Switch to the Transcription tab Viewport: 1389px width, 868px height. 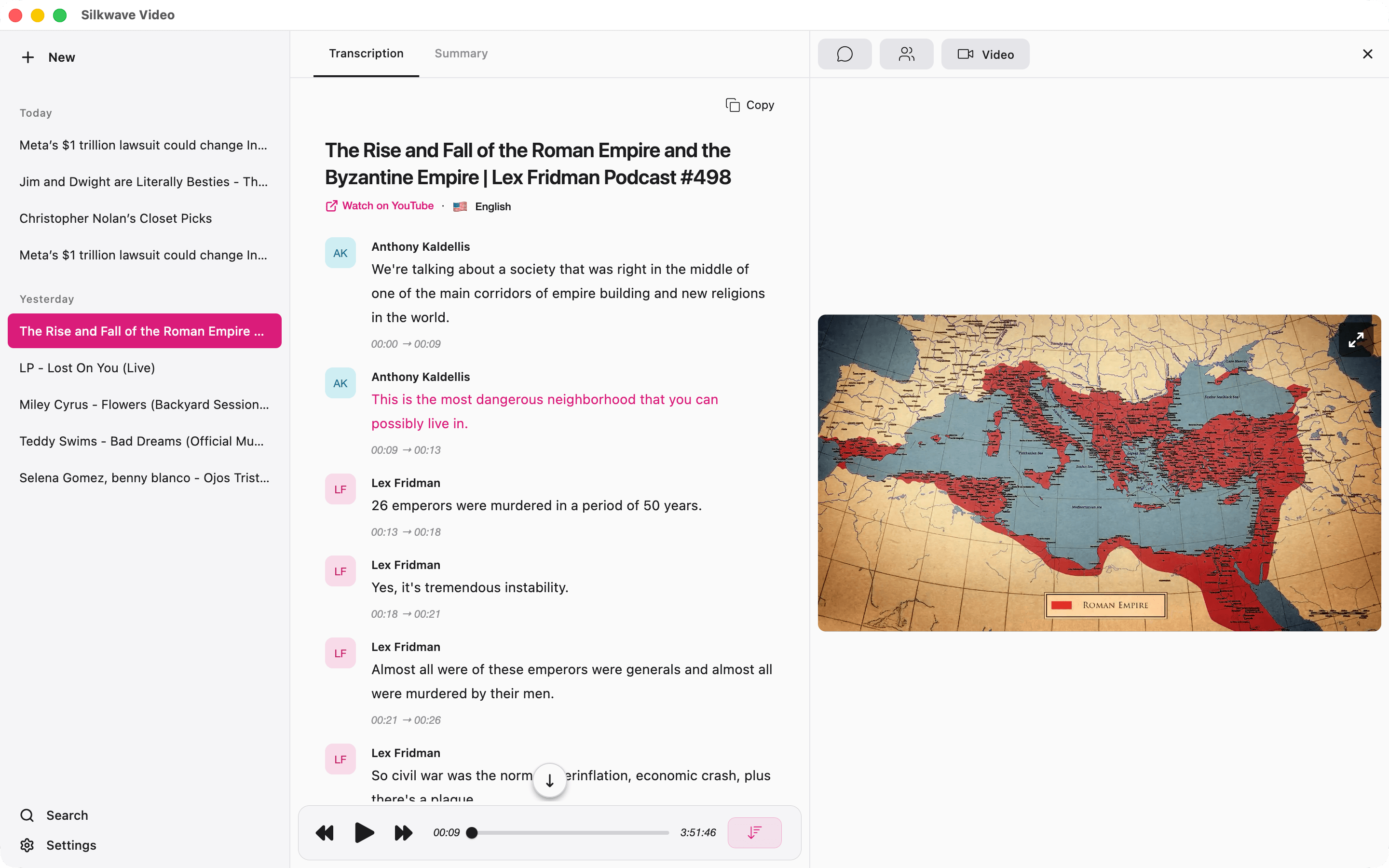366,54
